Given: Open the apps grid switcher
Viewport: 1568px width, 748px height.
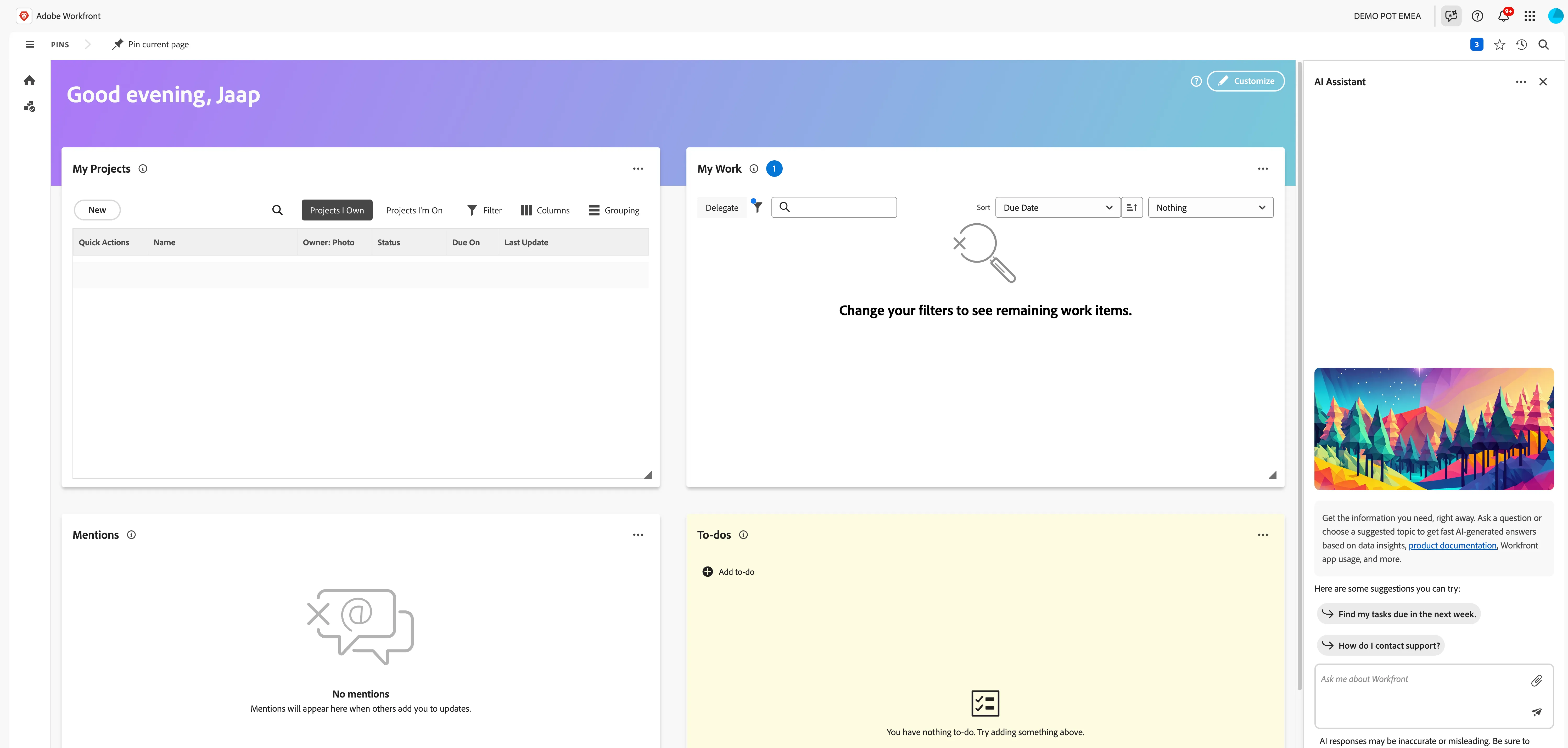Looking at the screenshot, I should coord(1530,16).
